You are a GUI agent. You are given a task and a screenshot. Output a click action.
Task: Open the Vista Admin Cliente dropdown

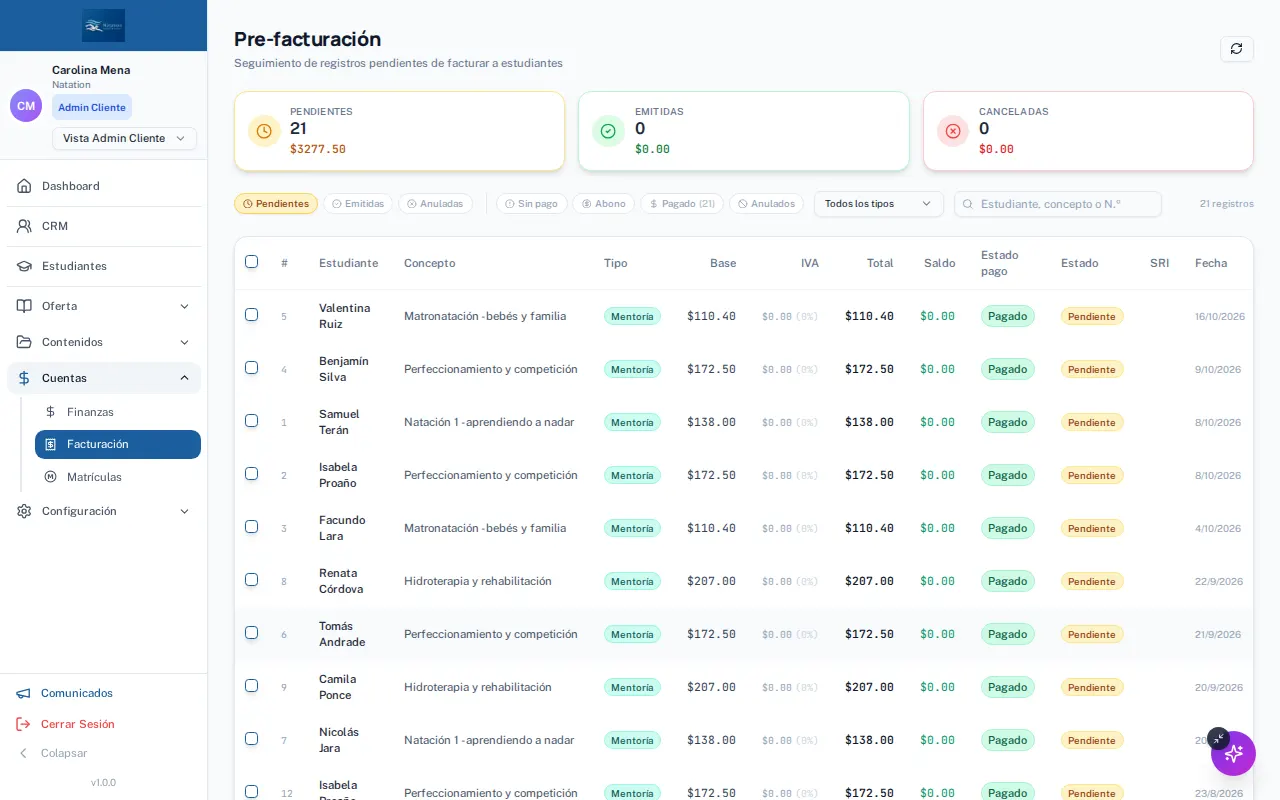124,138
